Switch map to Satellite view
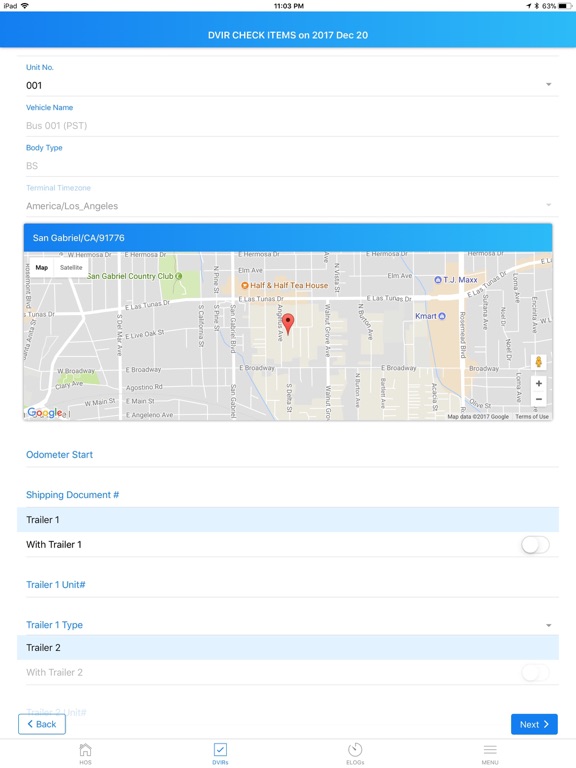 coord(71,267)
